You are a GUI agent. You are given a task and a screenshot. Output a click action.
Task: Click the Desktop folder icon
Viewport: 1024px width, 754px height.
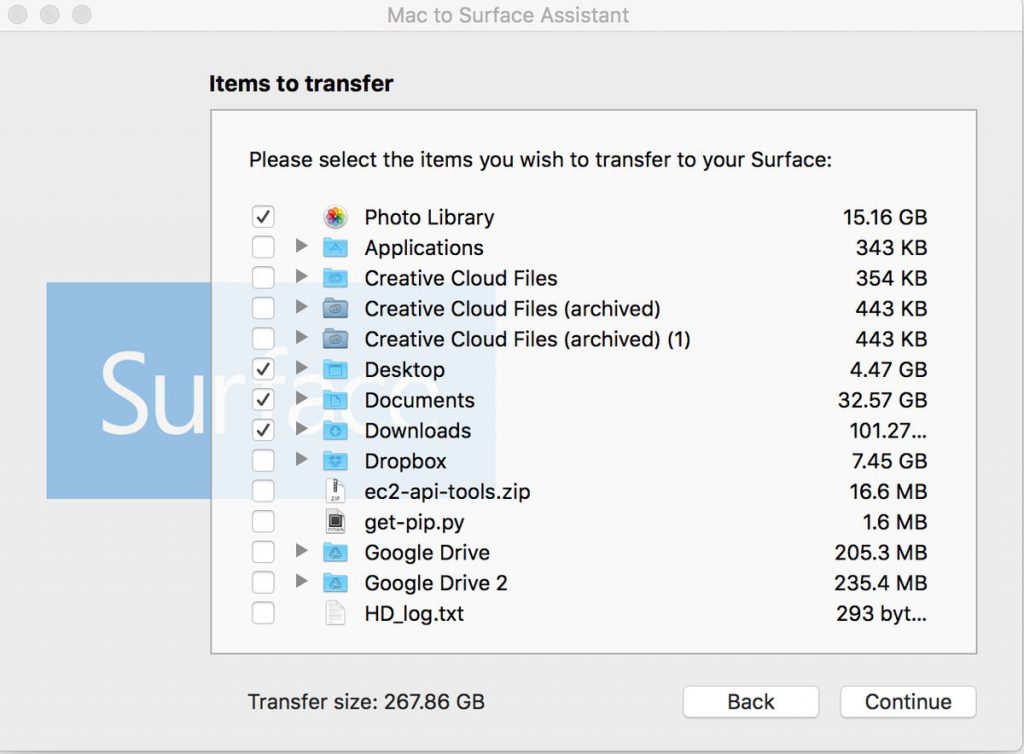click(x=335, y=369)
